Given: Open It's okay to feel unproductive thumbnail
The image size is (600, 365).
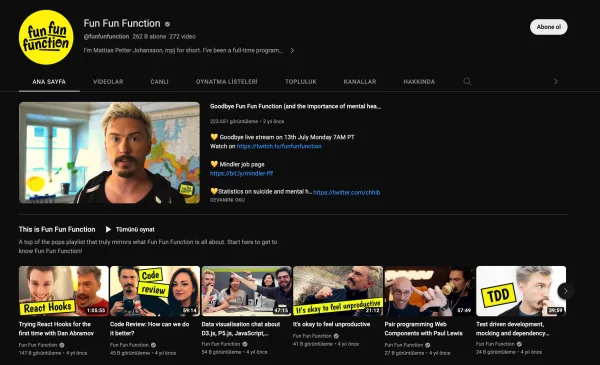Looking at the screenshot, I should click(x=338, y=291).
